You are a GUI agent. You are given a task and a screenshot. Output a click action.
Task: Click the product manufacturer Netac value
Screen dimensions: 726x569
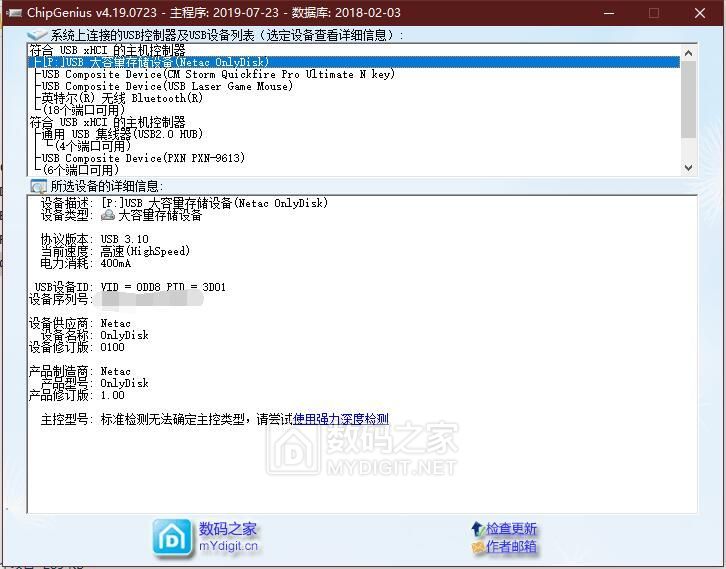[116, 371]
